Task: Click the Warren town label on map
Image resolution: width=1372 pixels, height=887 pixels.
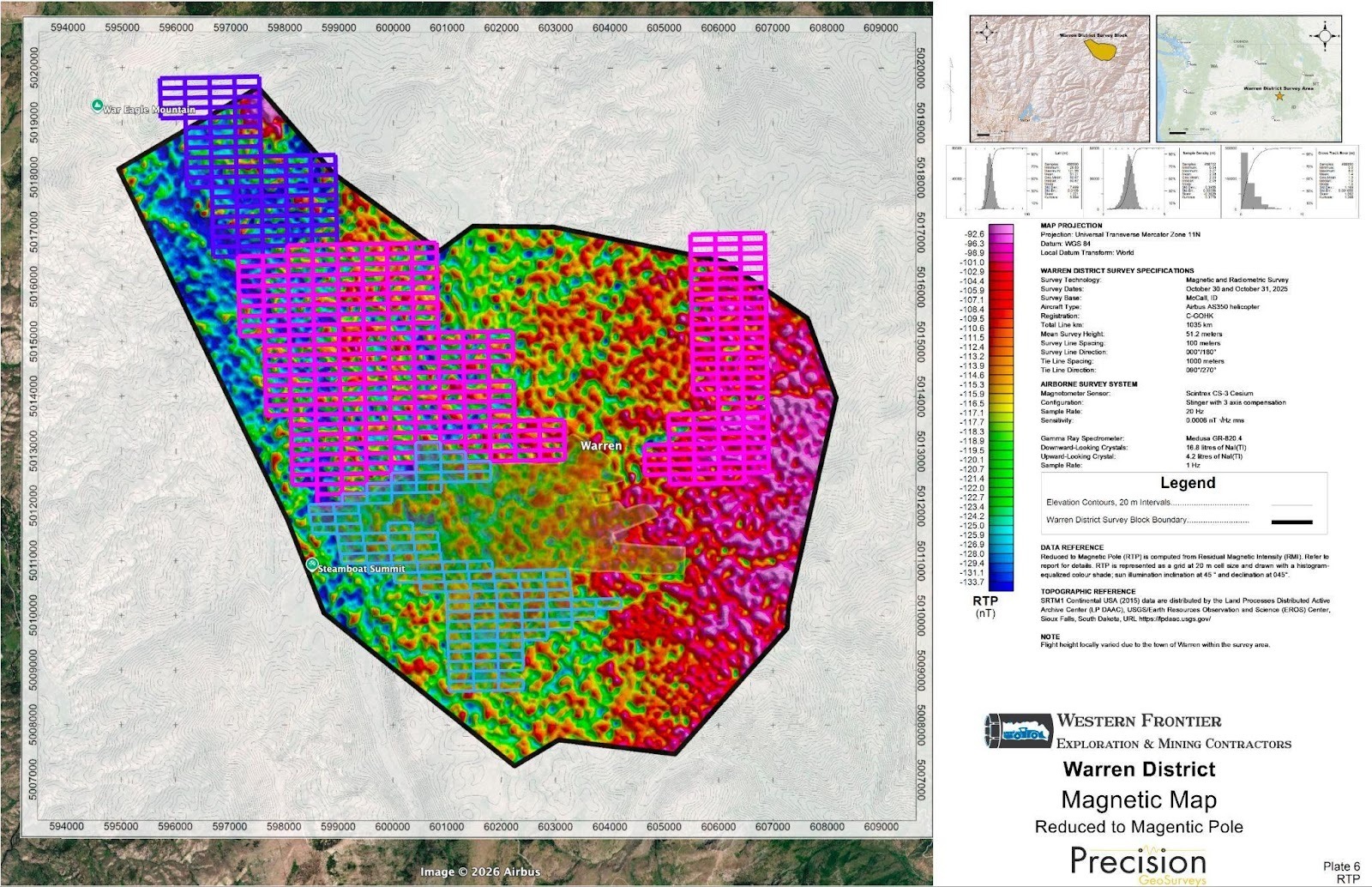Action: click(x=601, y=445)
